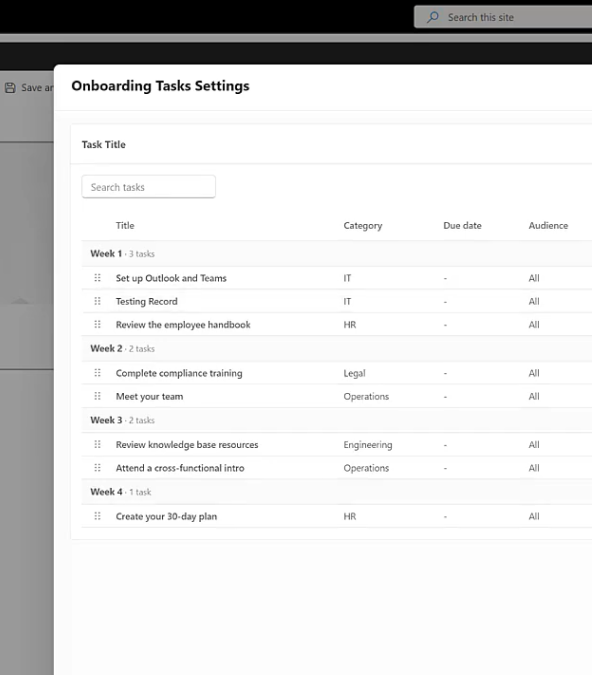Sort by the Category column header
The height and width of the screenshot is (675, 592).
[x=363, y=226]
